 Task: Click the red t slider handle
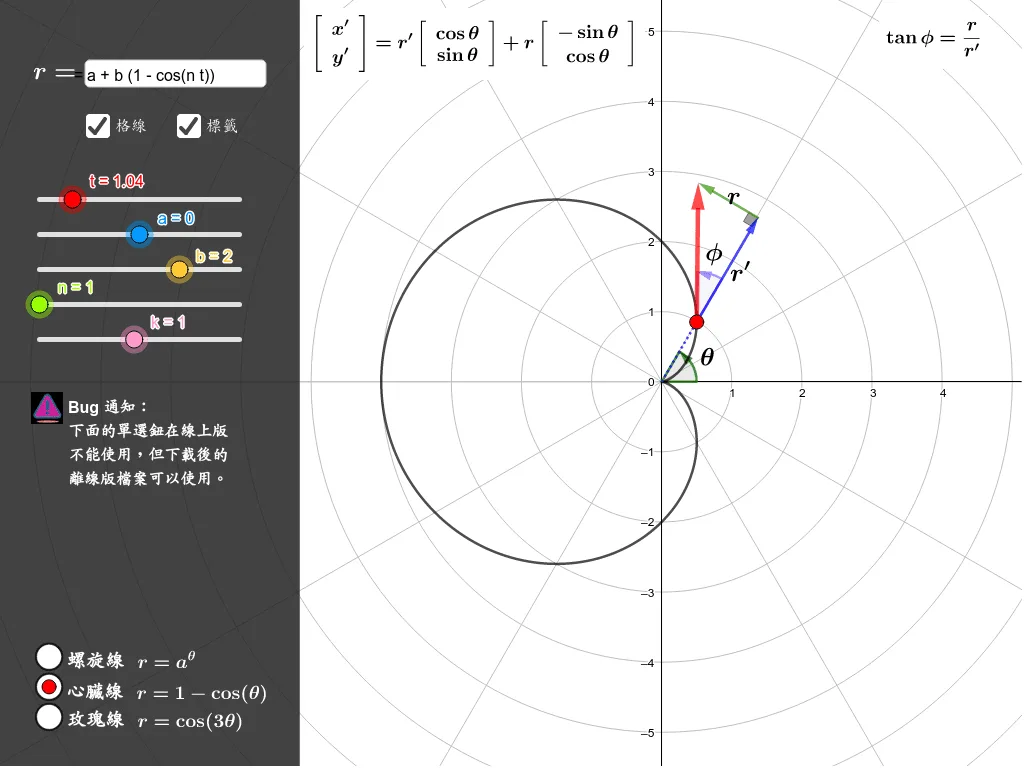72,199
